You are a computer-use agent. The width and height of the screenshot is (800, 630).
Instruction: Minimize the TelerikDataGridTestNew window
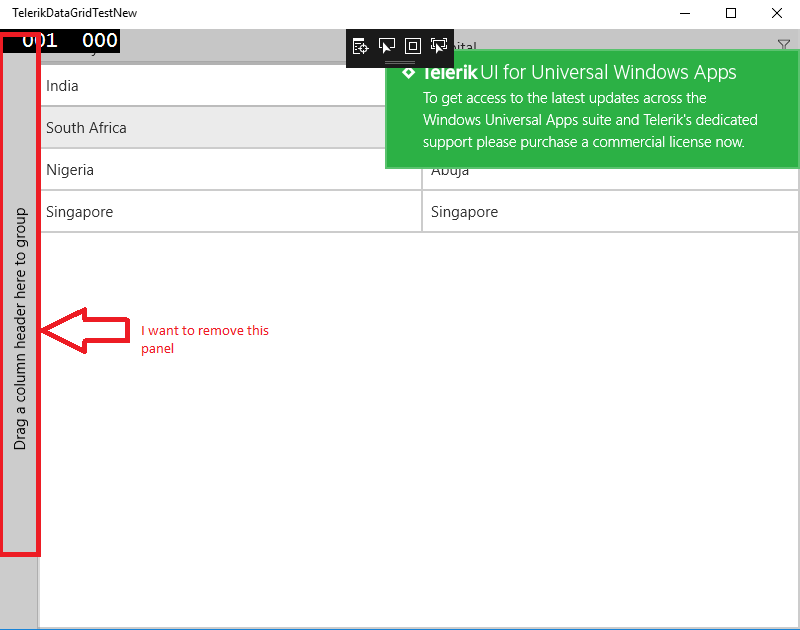pos(685,13)
